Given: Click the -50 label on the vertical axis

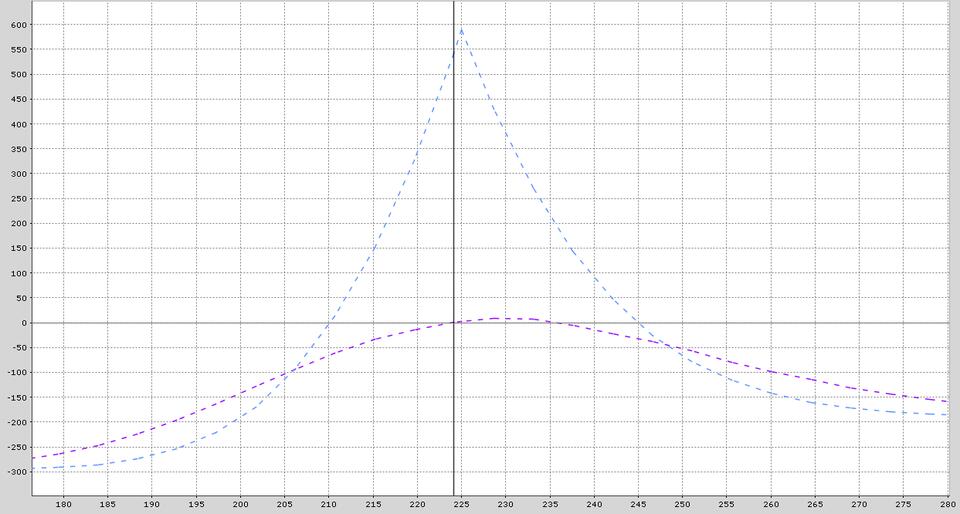Looking at the screenshot, I should [21, 348].
